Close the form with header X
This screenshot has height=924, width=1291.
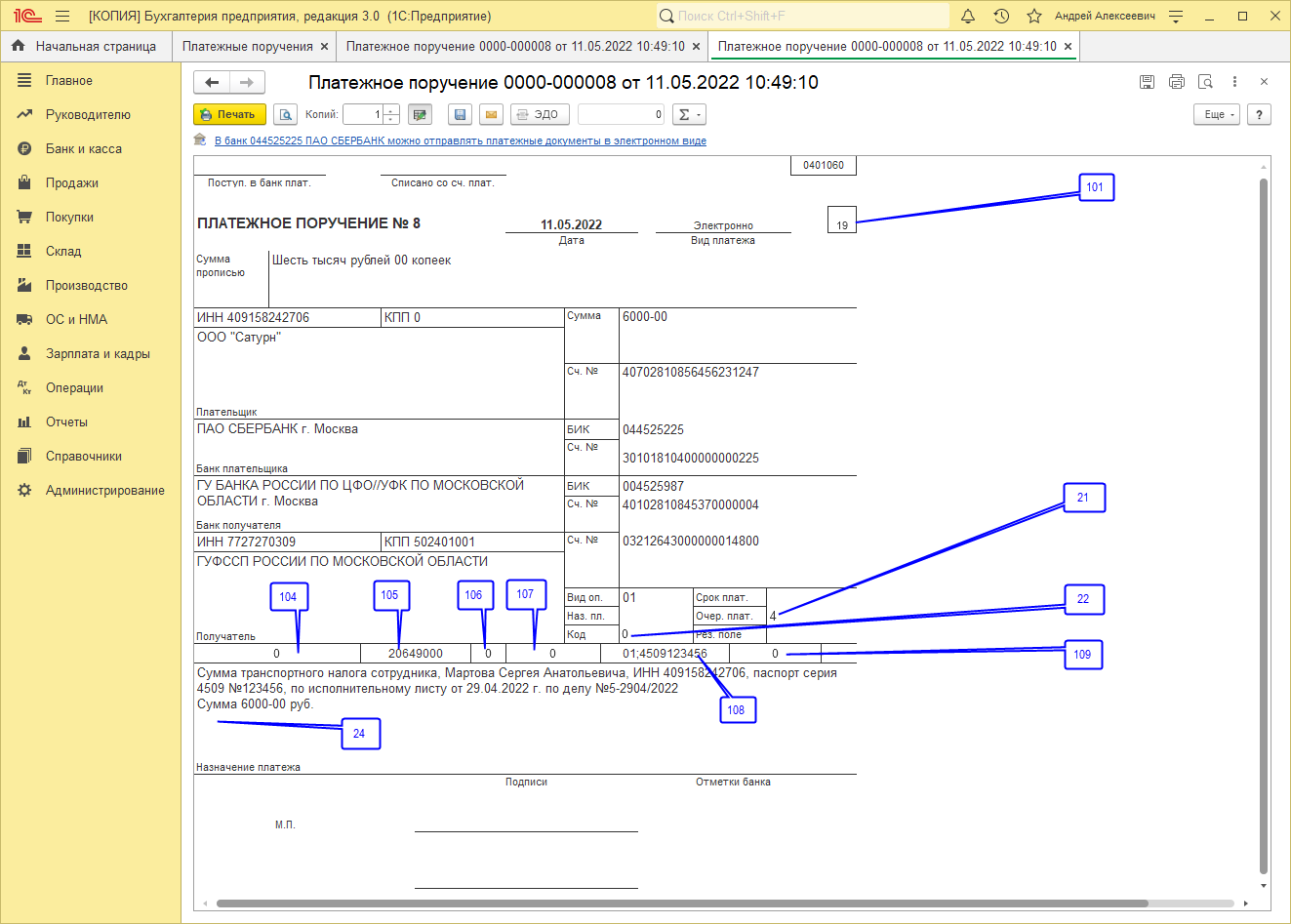(1264, 82)
